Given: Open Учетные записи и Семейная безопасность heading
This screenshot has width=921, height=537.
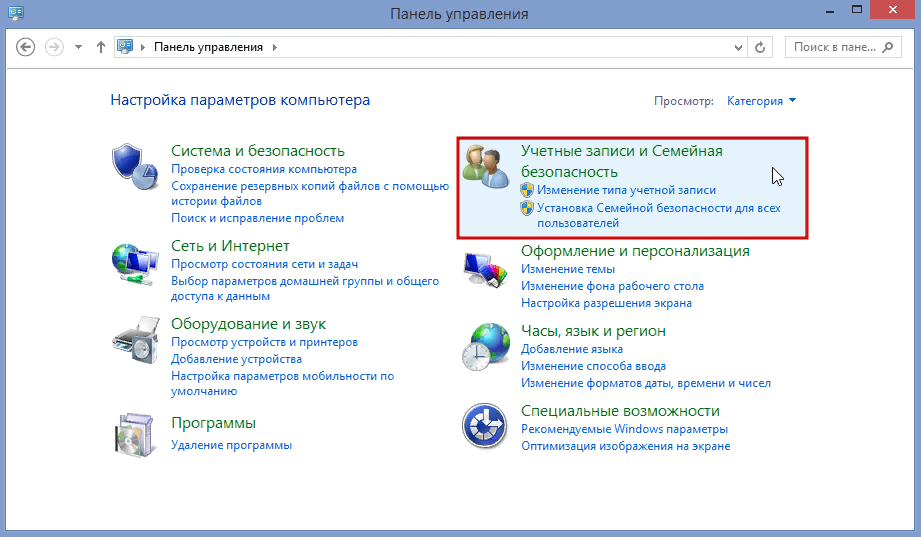Looking at the screenshot, I should (621, 162).
